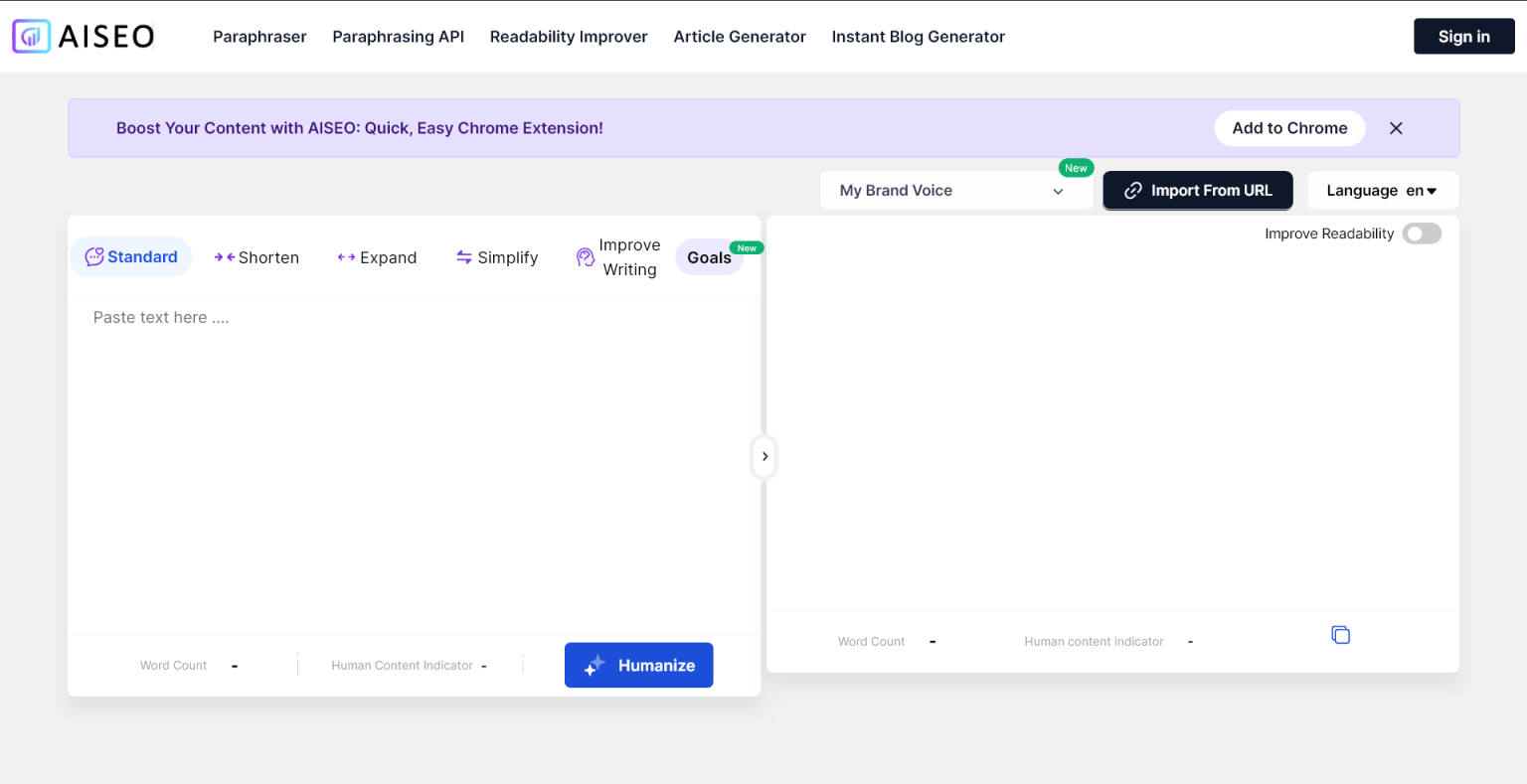Screen dimensions: 1527x784
Task: Open the Goals options
Action: tap(708, 256)
